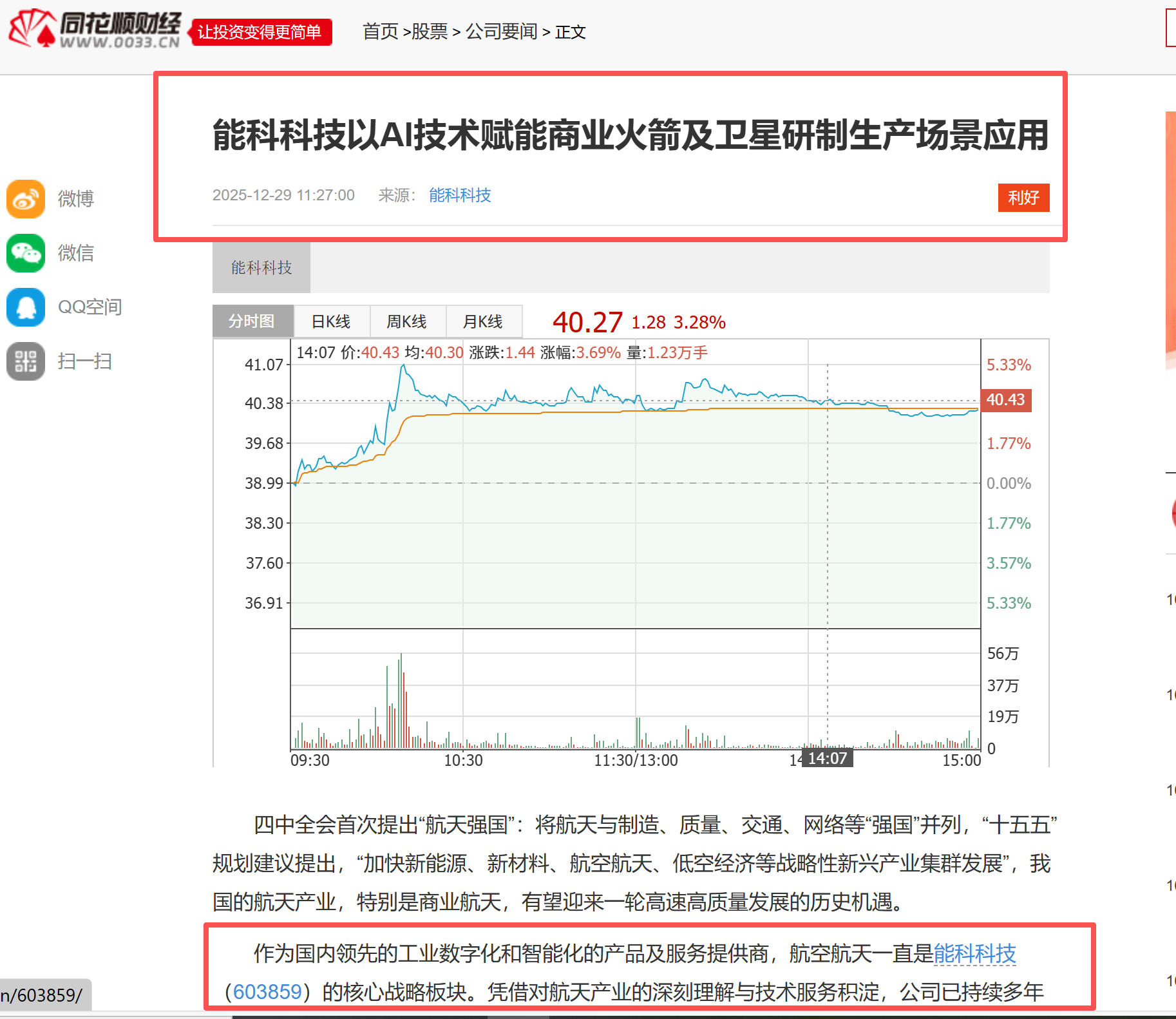Click the green 3.57% percent label

[1009, 563]
